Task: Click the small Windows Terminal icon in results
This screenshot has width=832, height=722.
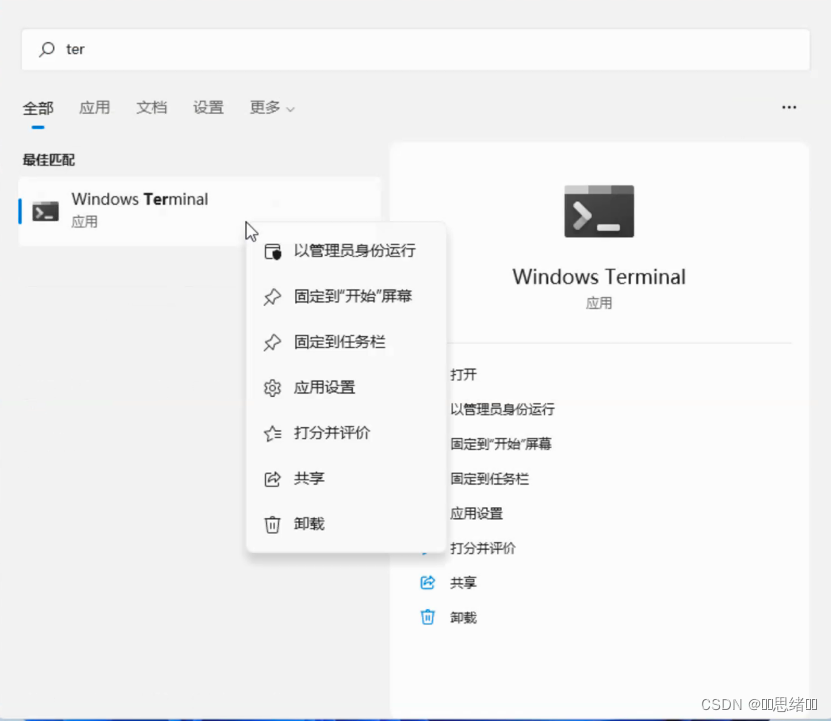Action: pos(46,211)
